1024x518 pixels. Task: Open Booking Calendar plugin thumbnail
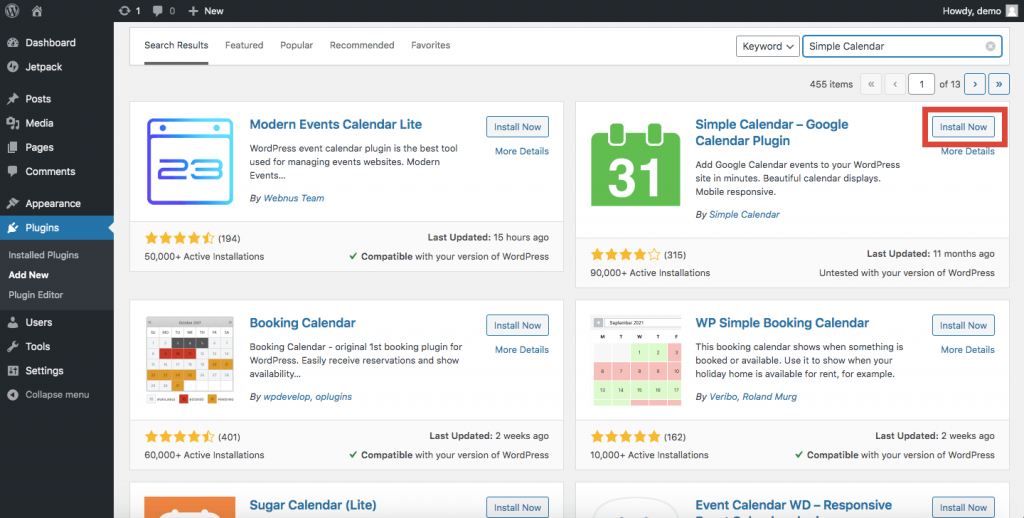[x=190, y=360]
